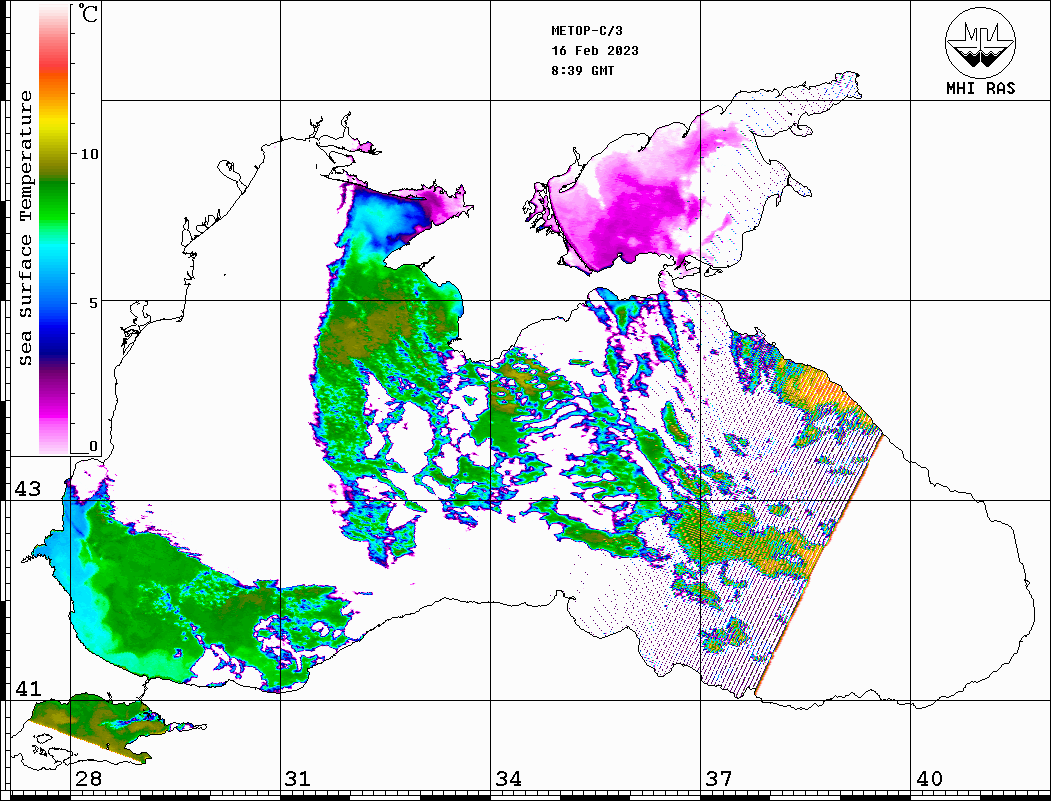
Task: Click the longitude label '34'
Action: (x=508, y=779)
